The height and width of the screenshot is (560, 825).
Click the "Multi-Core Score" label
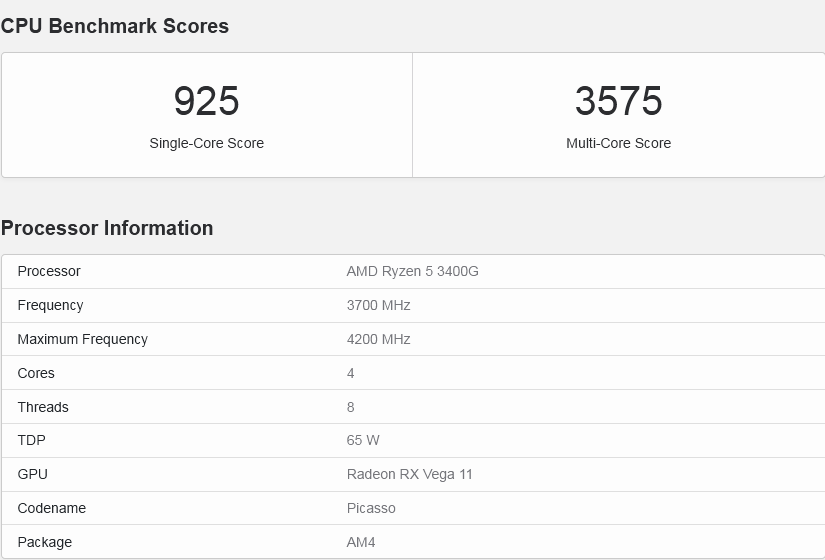618,143
